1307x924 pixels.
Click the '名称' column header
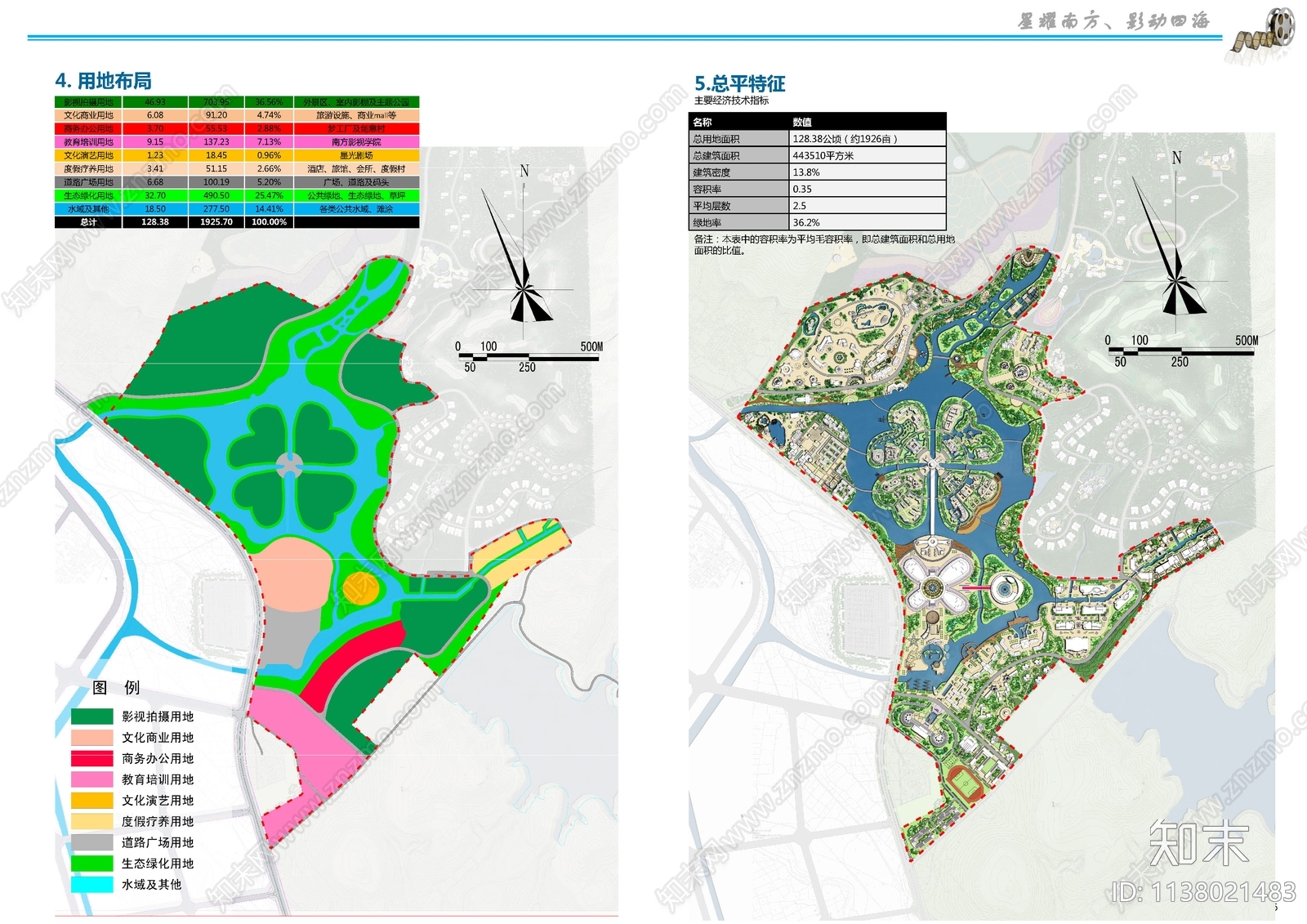click(703, 122)
